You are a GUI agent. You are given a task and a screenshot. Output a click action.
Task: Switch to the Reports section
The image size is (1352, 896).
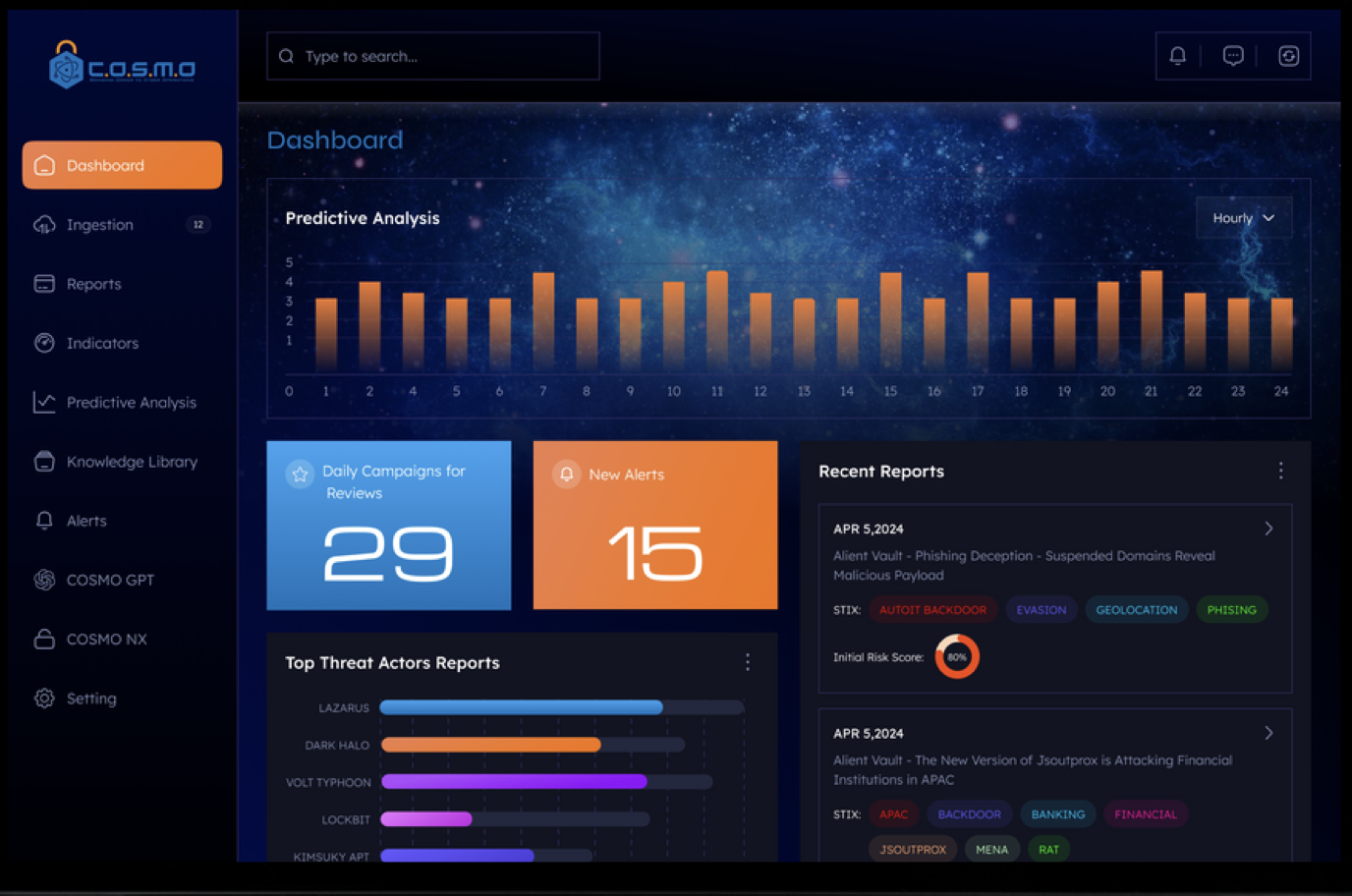coord(93,283)
